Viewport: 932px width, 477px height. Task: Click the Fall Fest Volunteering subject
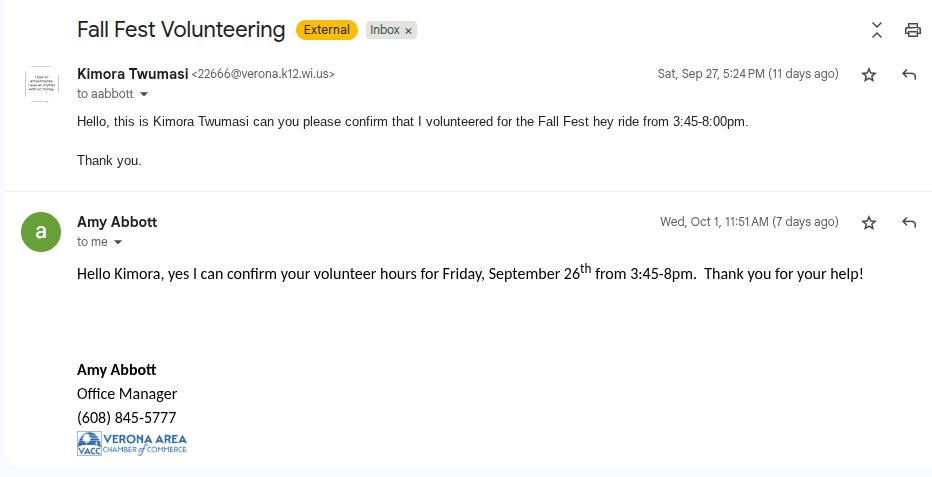pyautogui.click(x=181, y=30)
